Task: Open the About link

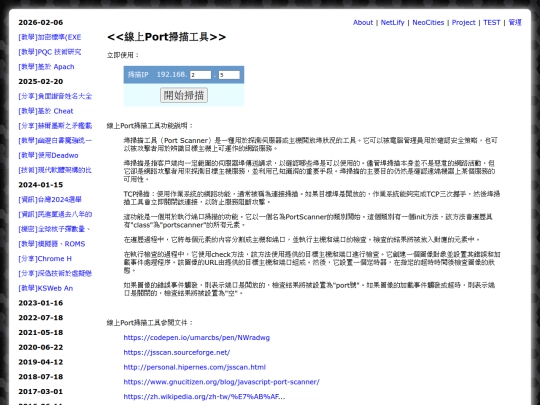Action: coord(363,22)
